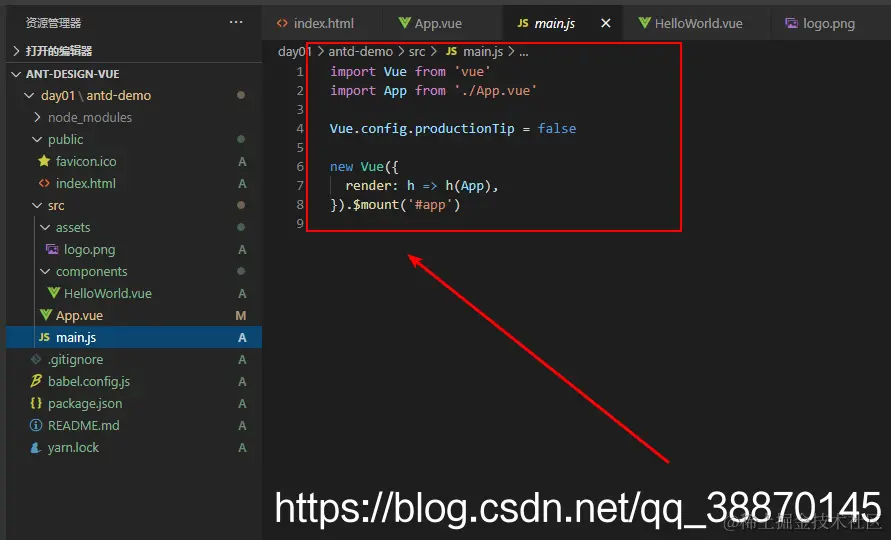
Task: Open the explorer more actions ellipsis
Action: [236, 22]
